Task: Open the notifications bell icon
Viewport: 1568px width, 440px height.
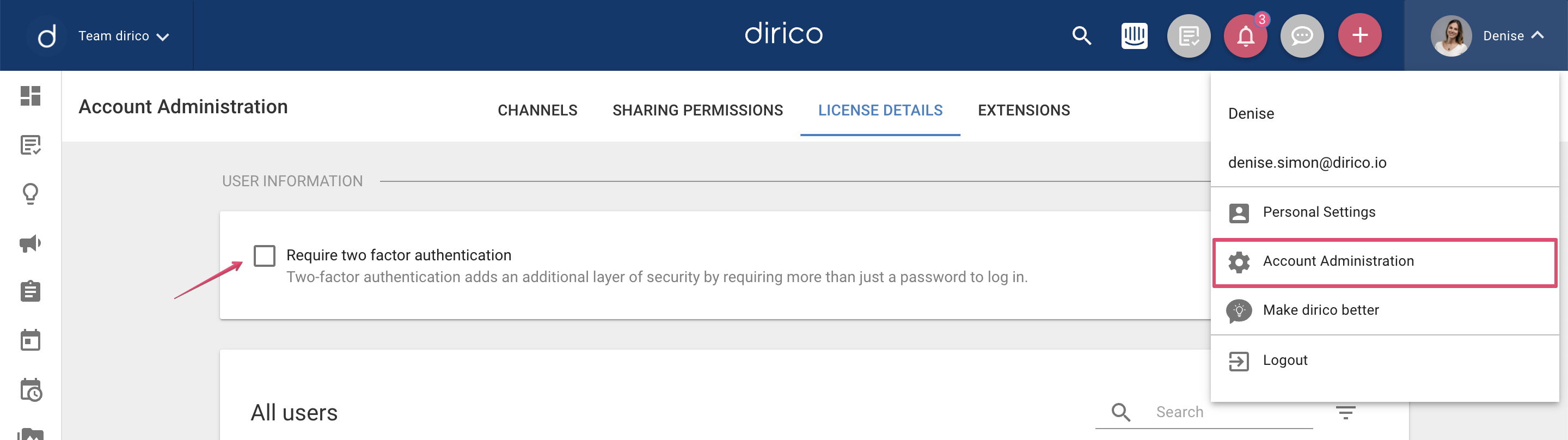Action: [x=1245, y=36]
